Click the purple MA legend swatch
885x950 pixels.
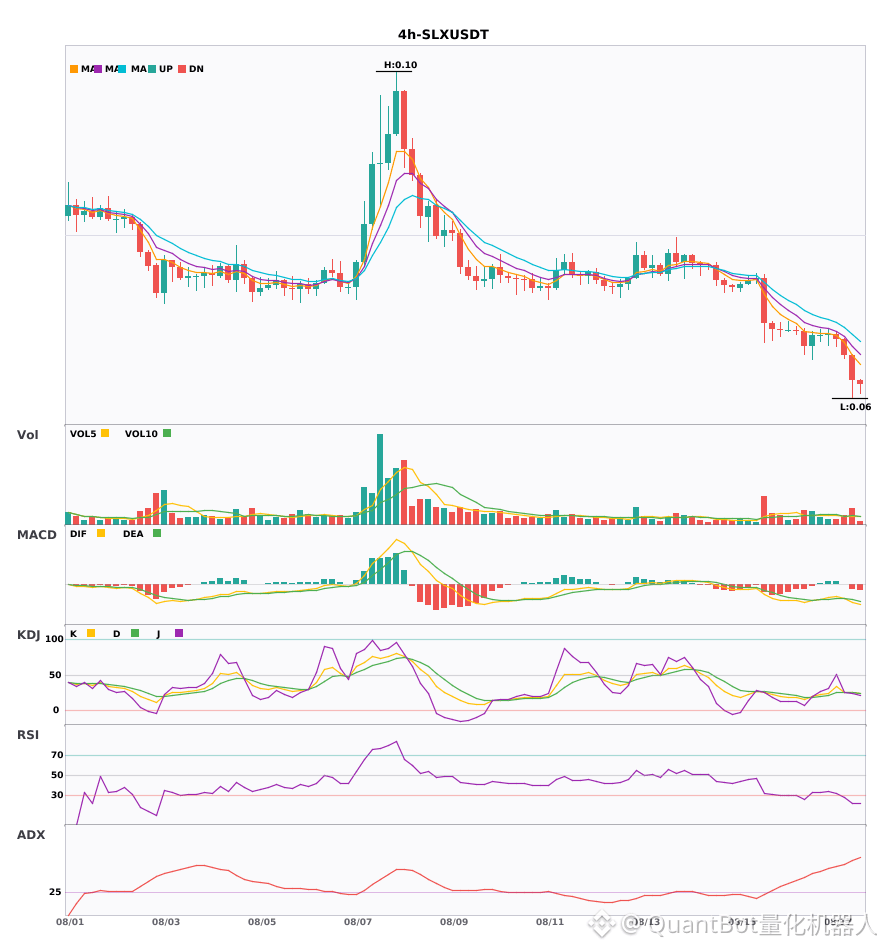coord(98,69)
